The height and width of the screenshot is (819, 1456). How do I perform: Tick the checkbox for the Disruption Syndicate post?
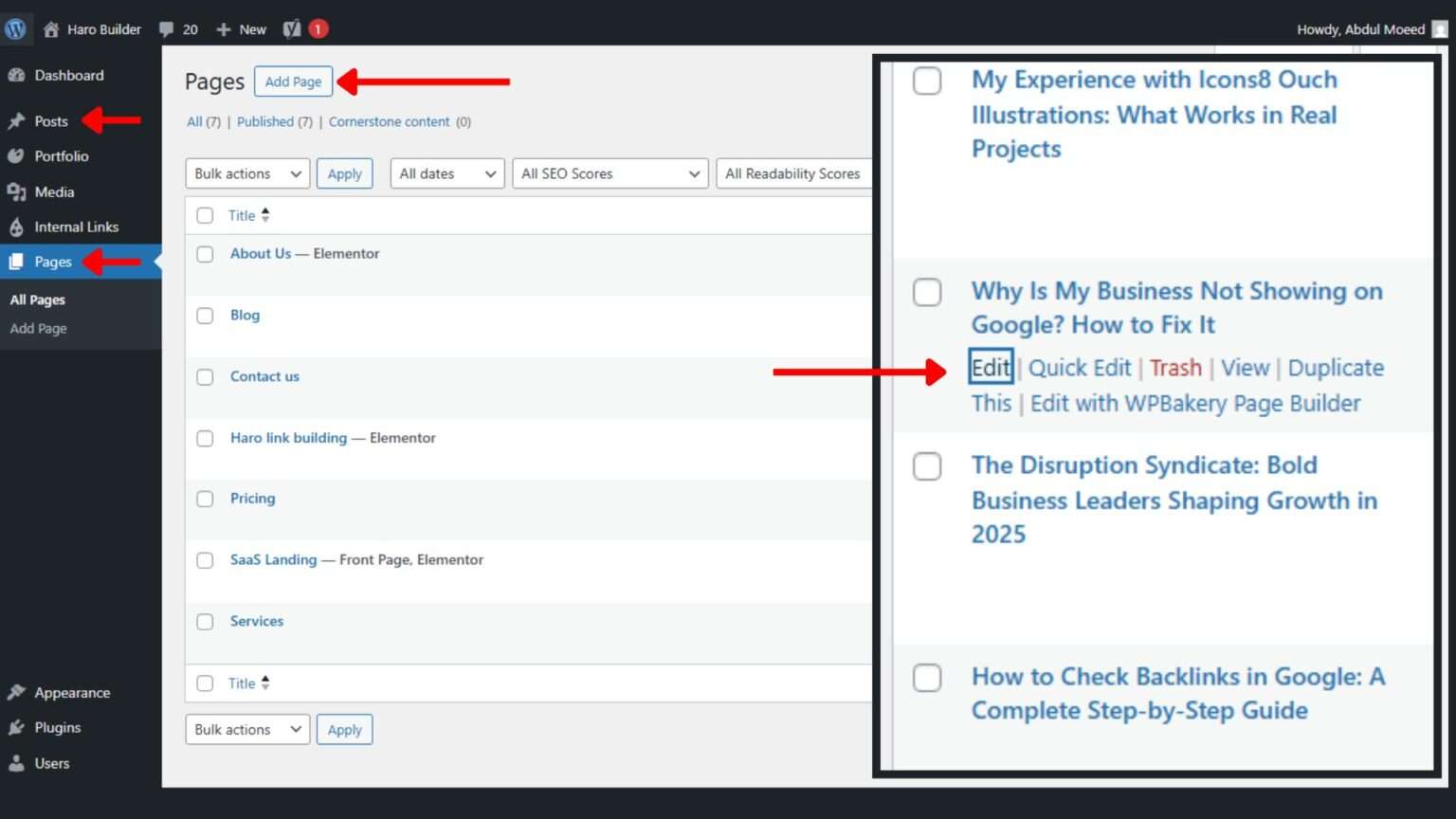point(927,466)
